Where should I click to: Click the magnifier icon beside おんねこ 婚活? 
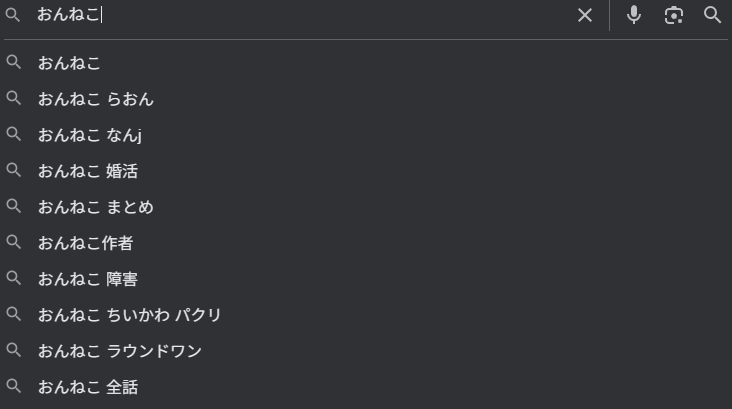click(14, 171)
